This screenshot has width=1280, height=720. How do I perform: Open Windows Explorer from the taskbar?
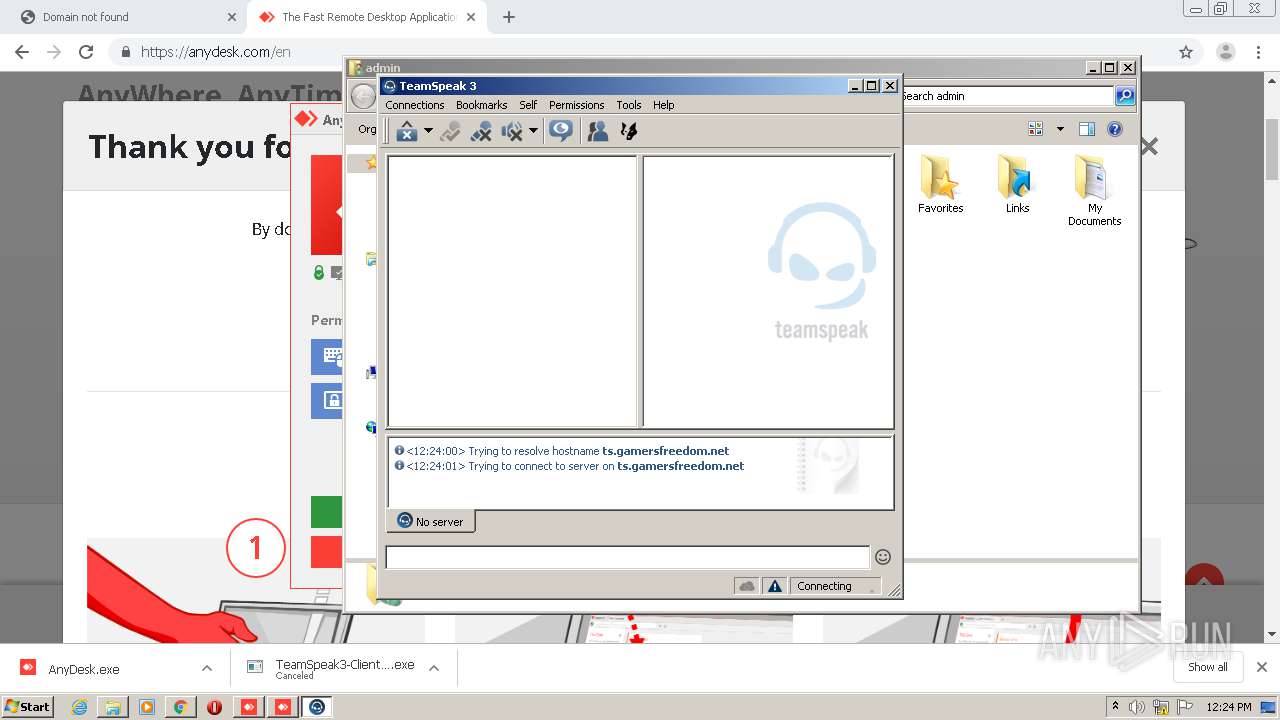tap(113, 707)
